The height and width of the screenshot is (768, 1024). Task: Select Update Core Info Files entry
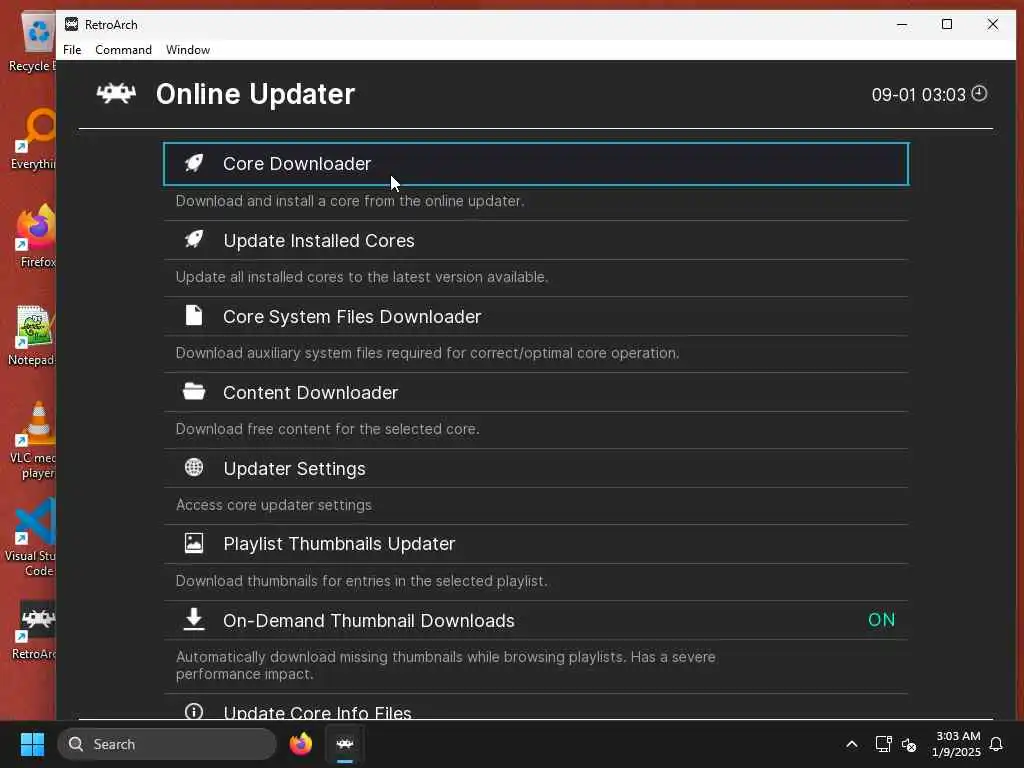pos(536,708)
